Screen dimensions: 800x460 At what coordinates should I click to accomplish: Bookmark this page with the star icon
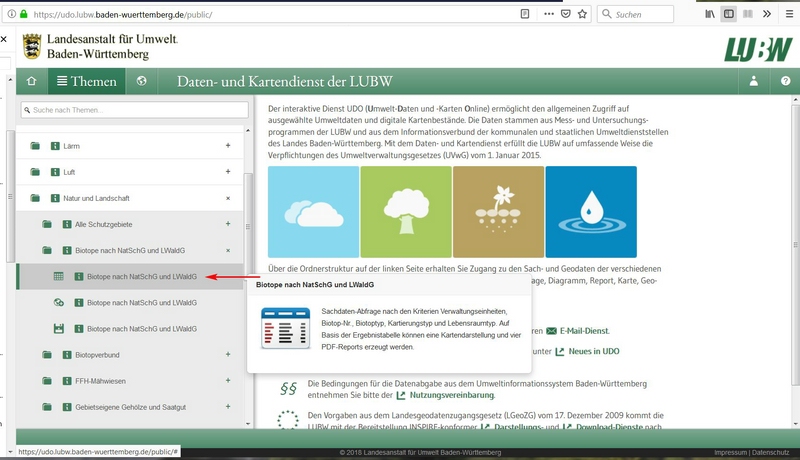(583, 15)
